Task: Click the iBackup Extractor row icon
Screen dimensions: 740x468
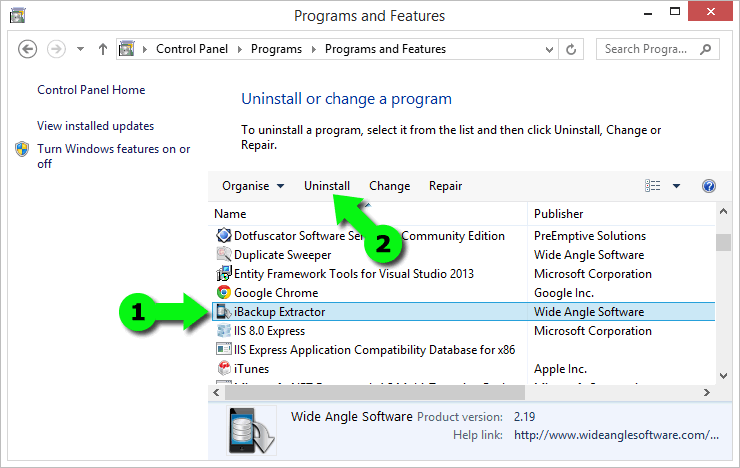Action: (224, 311)
